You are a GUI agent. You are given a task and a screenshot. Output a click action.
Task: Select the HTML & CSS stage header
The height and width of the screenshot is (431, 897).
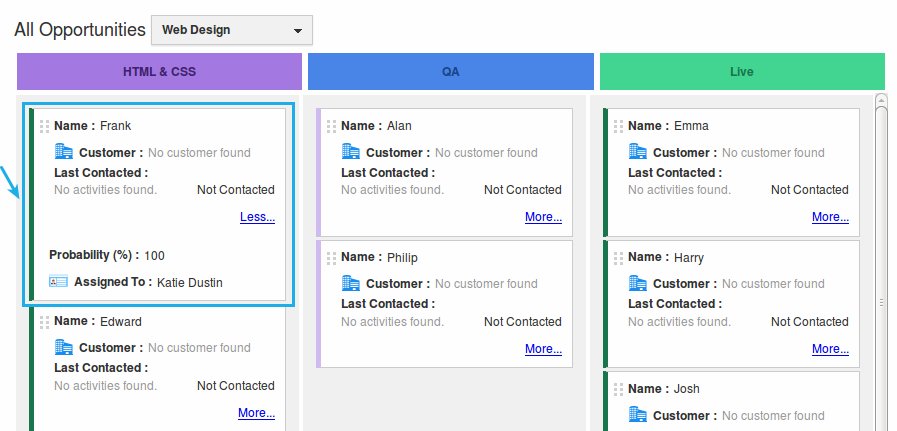(159, 72)
